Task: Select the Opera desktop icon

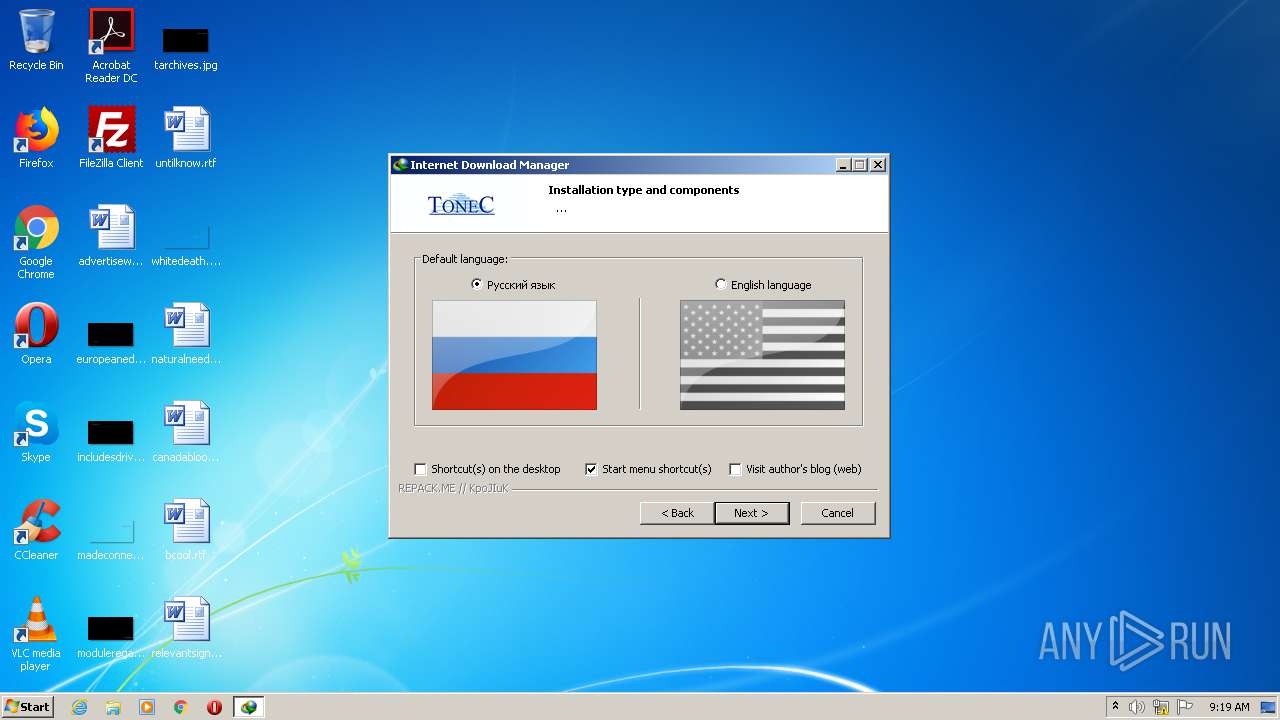Action: 36,334
